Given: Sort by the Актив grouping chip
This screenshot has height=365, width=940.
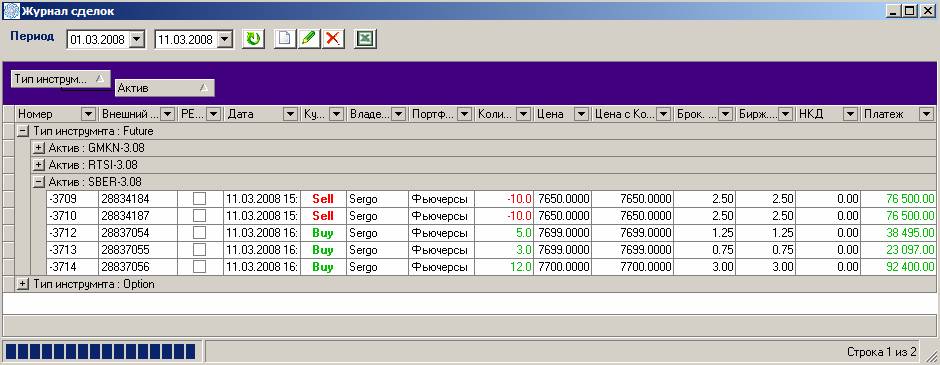Looking at the screenshot, I should point(165,88).
